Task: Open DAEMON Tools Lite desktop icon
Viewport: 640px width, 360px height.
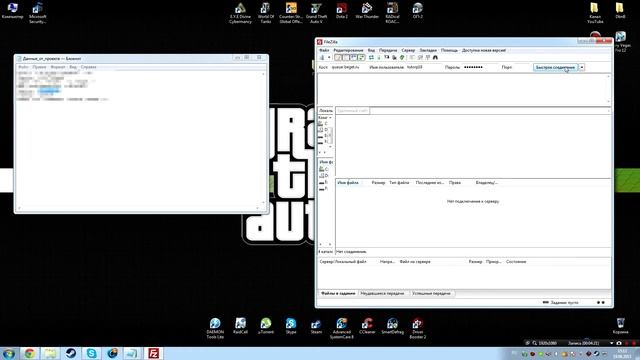Action: [x=215, y=328]
